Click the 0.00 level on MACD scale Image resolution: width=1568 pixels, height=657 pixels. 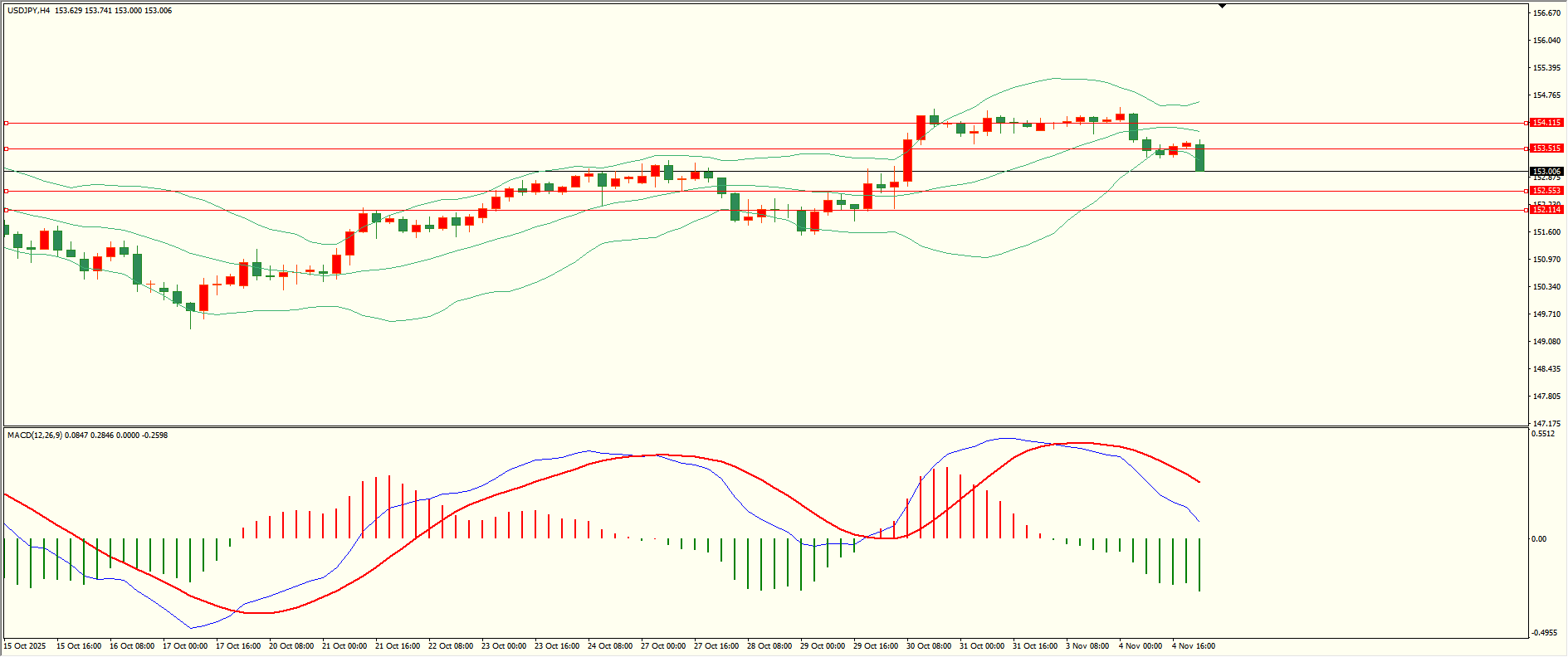click(x=1538, y=539)
